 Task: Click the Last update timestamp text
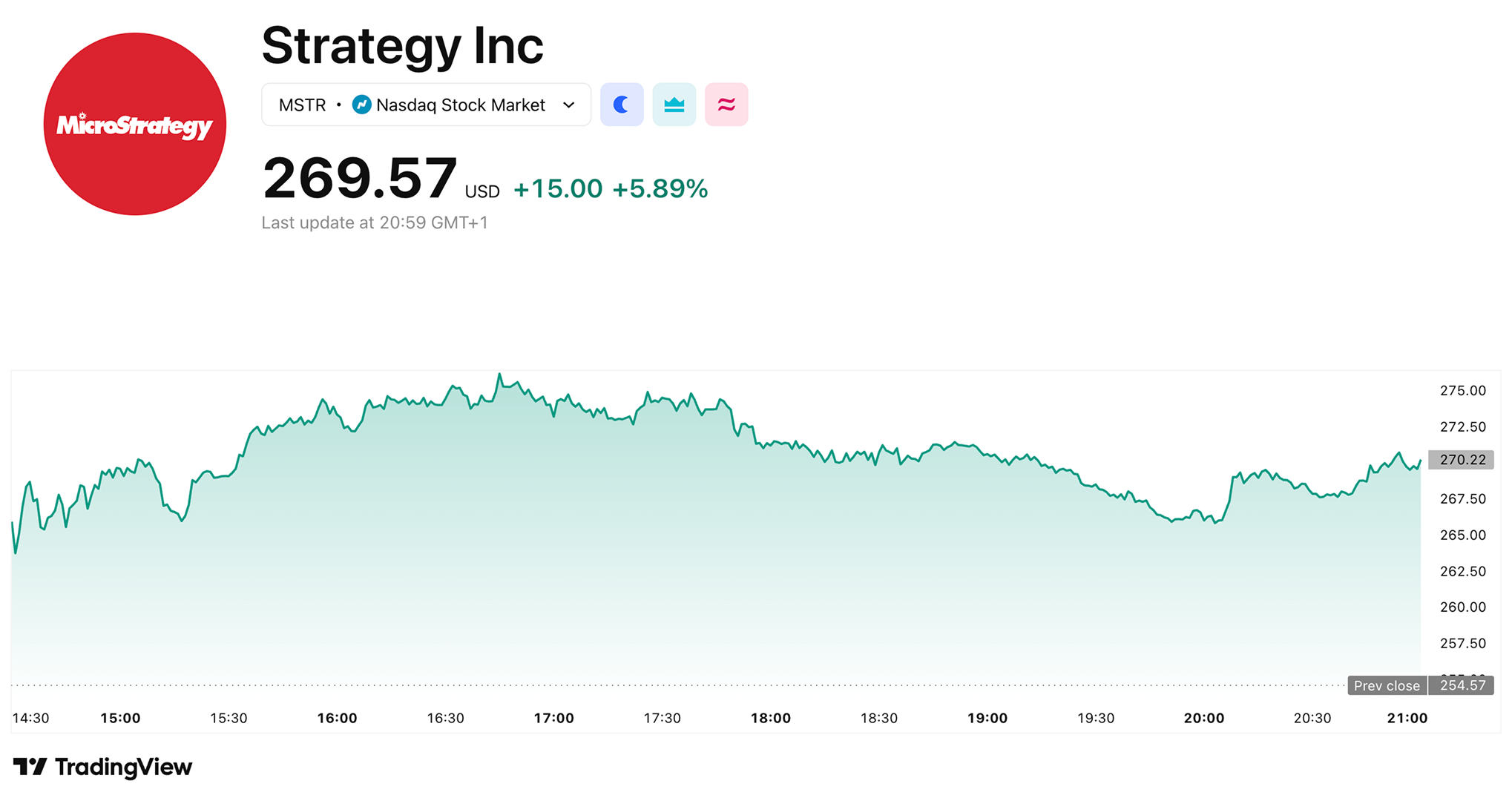click(x=375, y=222)
